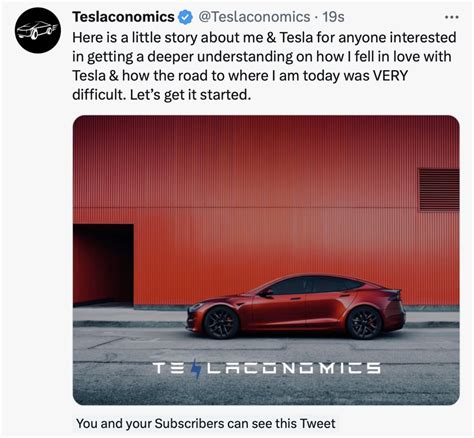
Task: Click the blue lightning bolt in watermark
Action: [x=197, y=369]
